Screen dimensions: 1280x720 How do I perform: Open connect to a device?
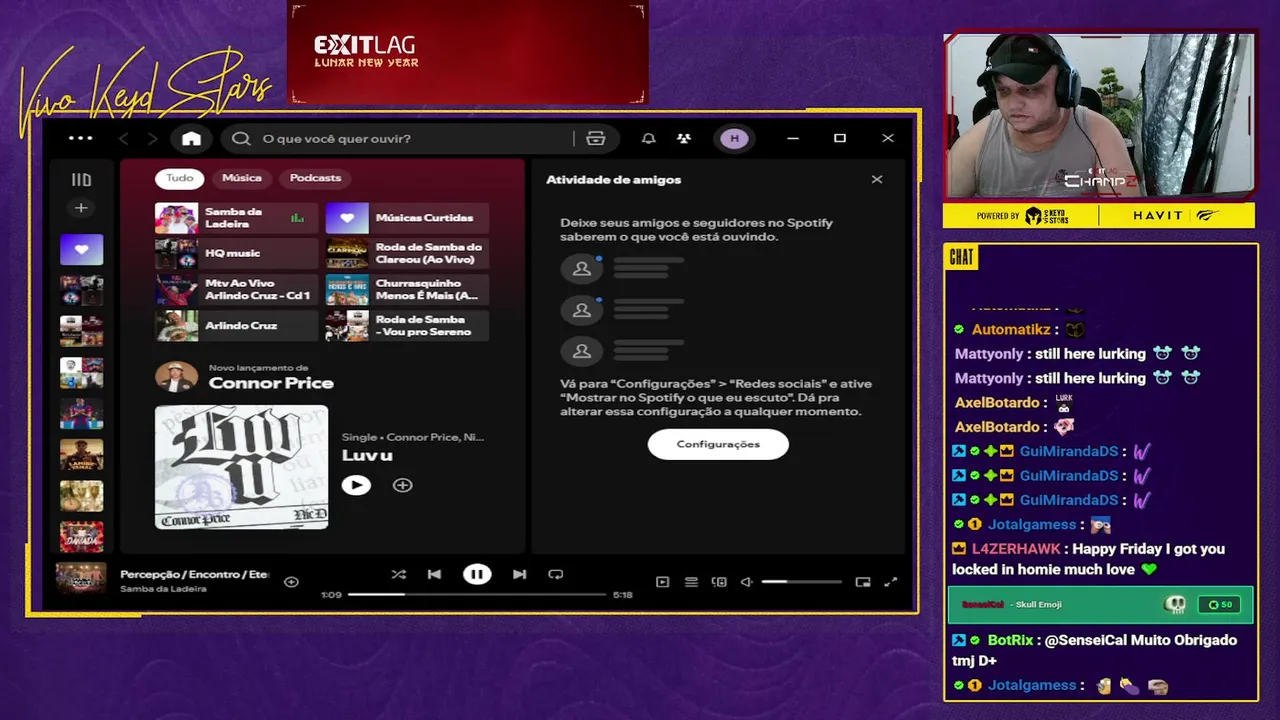pos(719,582)
